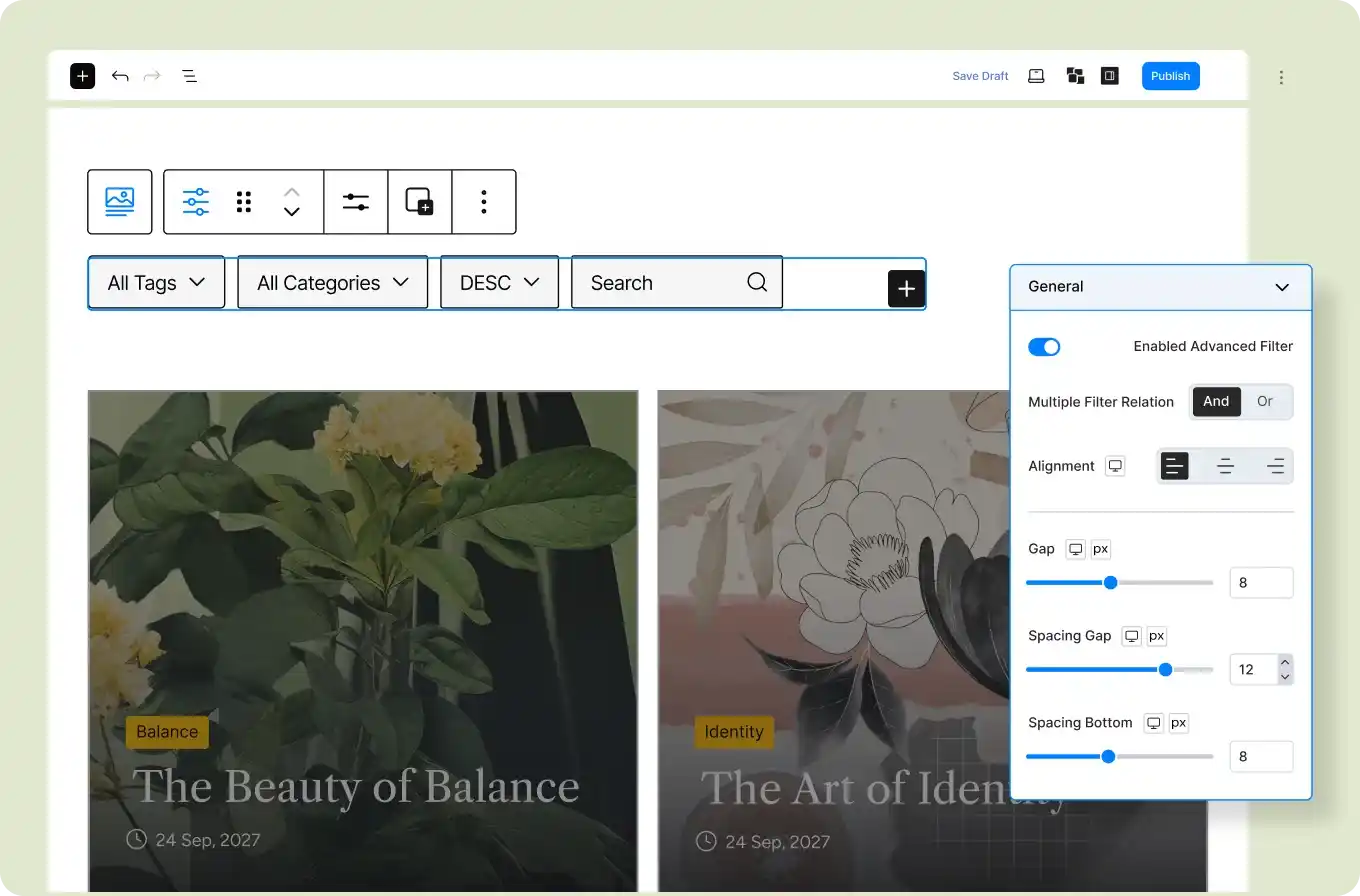
Task: Click the undo arrow icon
Action: click(120, 76)
